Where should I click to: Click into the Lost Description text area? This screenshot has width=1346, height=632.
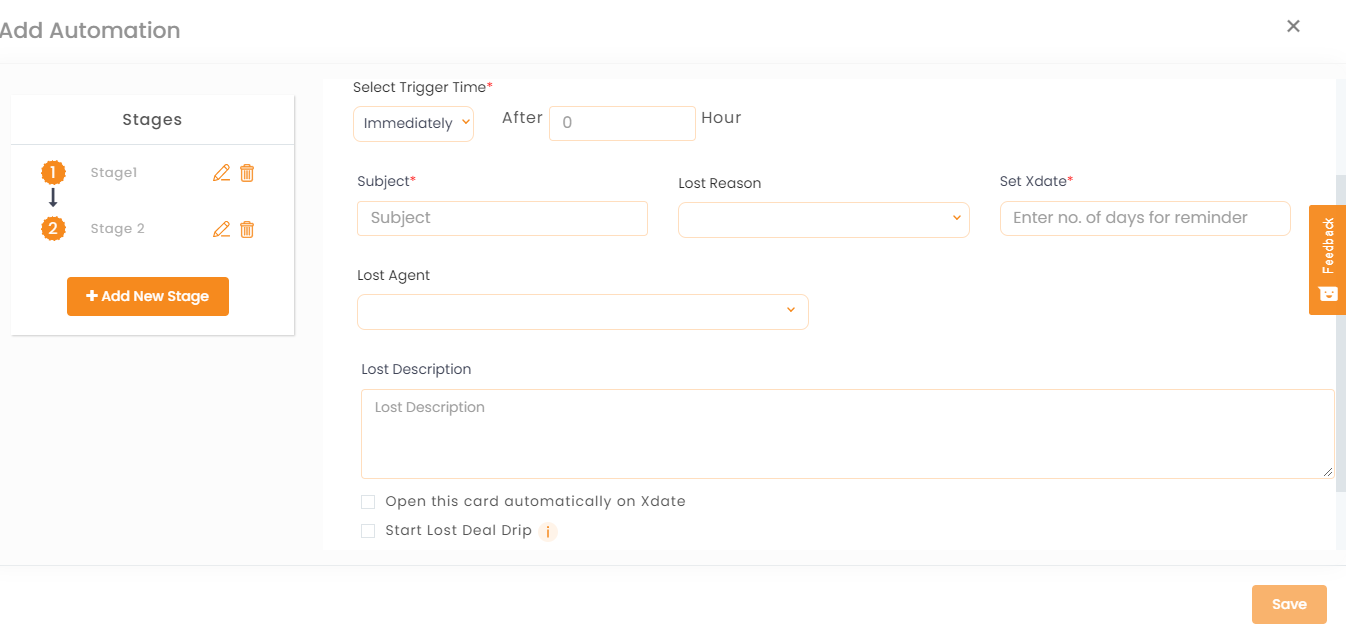point(847,434)
